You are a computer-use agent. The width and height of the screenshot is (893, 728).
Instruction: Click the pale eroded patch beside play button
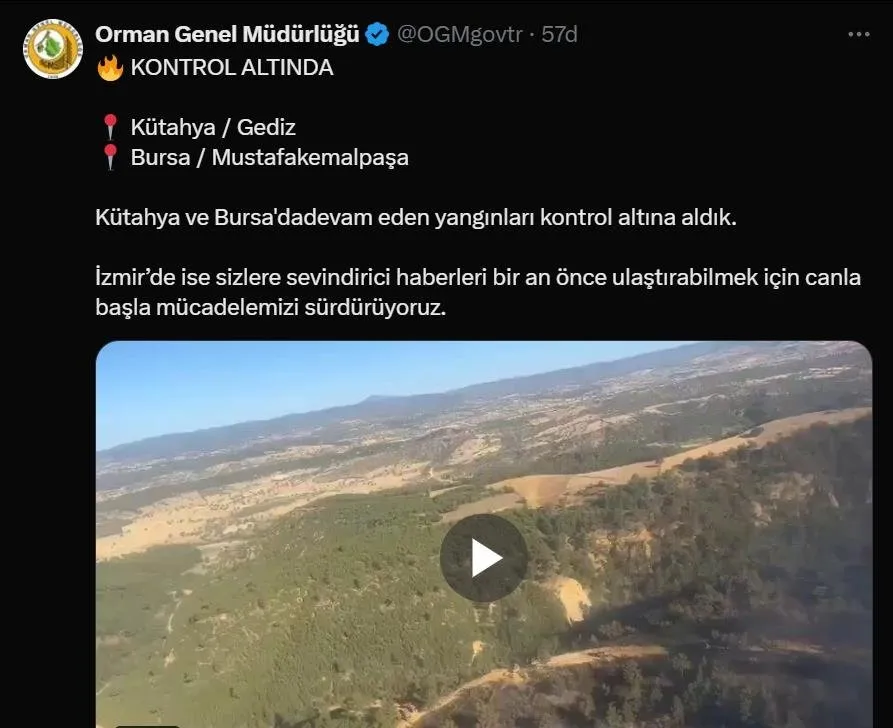point(572,599)
